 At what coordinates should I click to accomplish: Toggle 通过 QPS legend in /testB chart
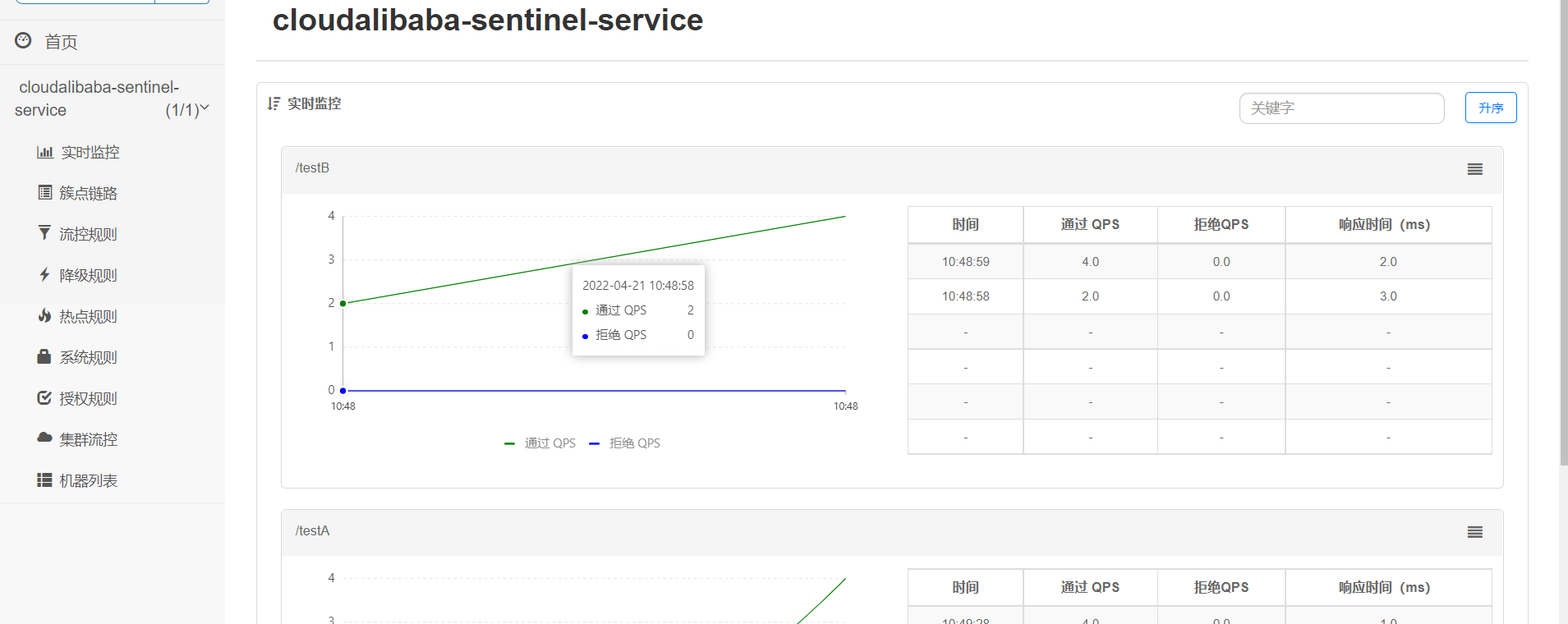coord(540,443)
